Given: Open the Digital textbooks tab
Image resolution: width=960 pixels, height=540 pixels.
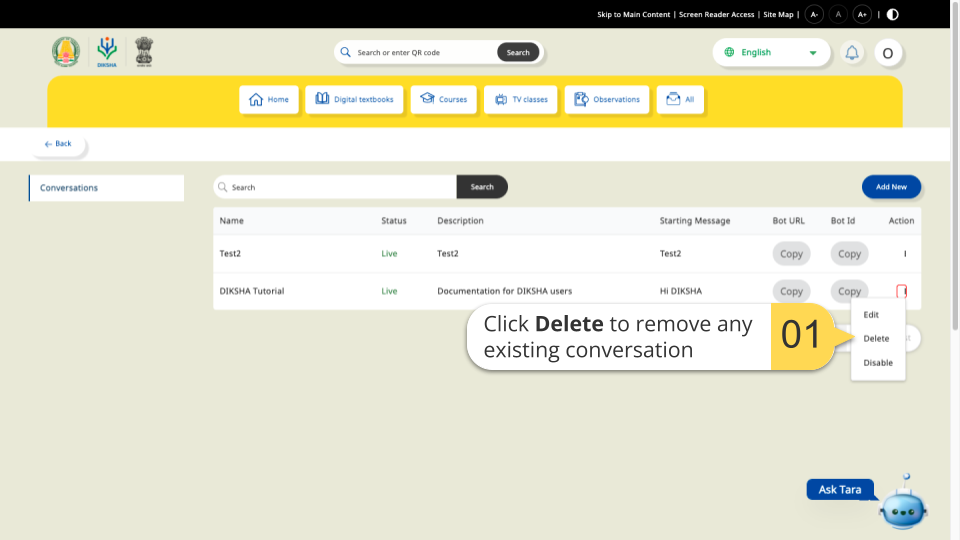Looking at the screenshot, I should [x=355, y=100].
